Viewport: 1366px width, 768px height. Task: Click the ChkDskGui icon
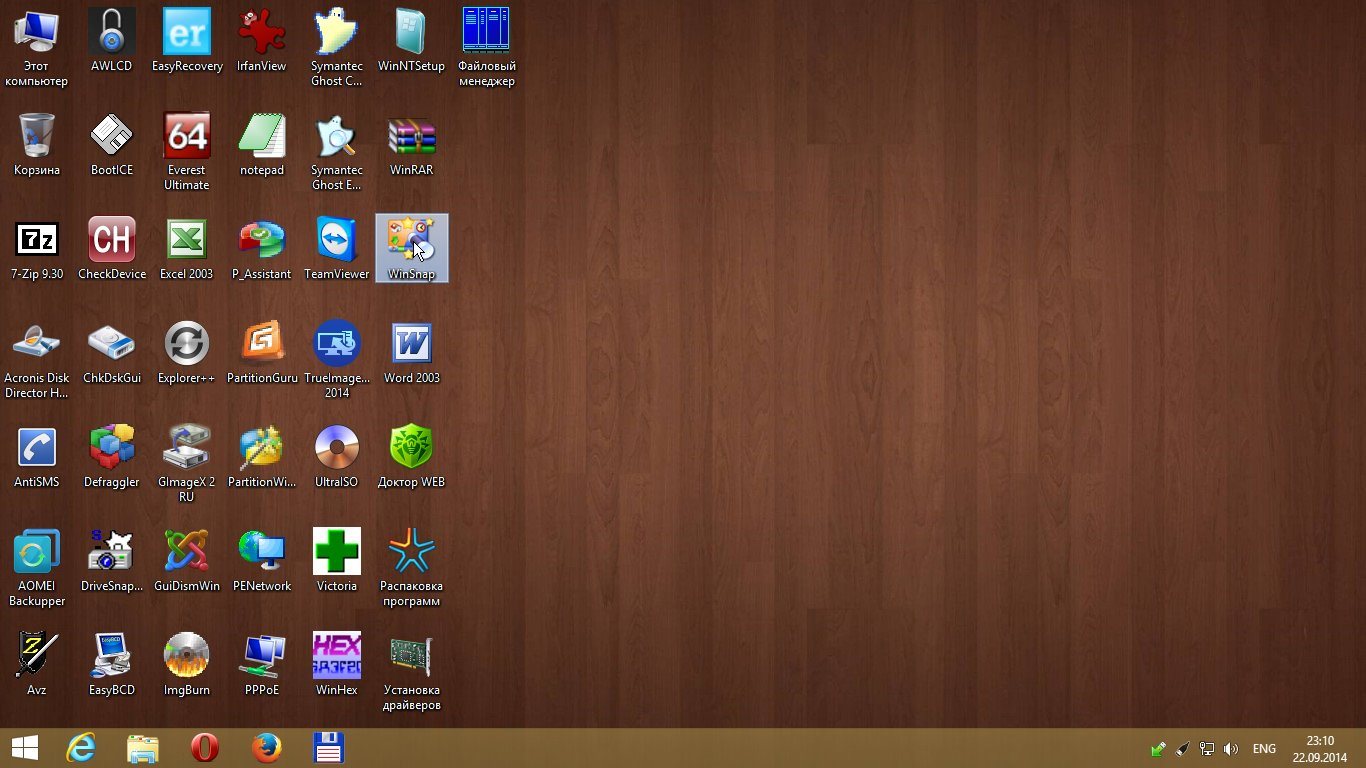pos(112,352)
